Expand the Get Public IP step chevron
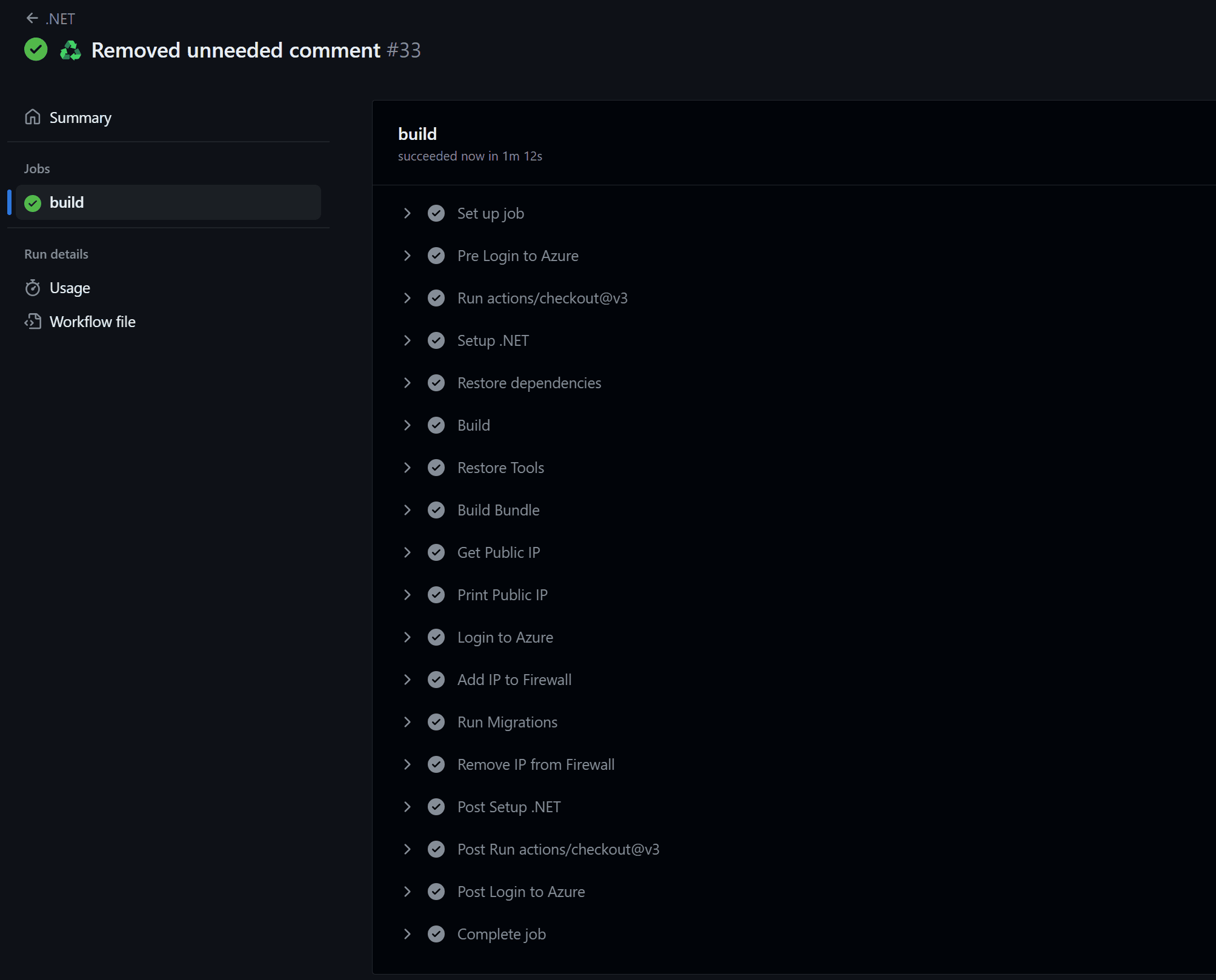Viewport: 1216px width, 980px height. (x=407, y=552)
